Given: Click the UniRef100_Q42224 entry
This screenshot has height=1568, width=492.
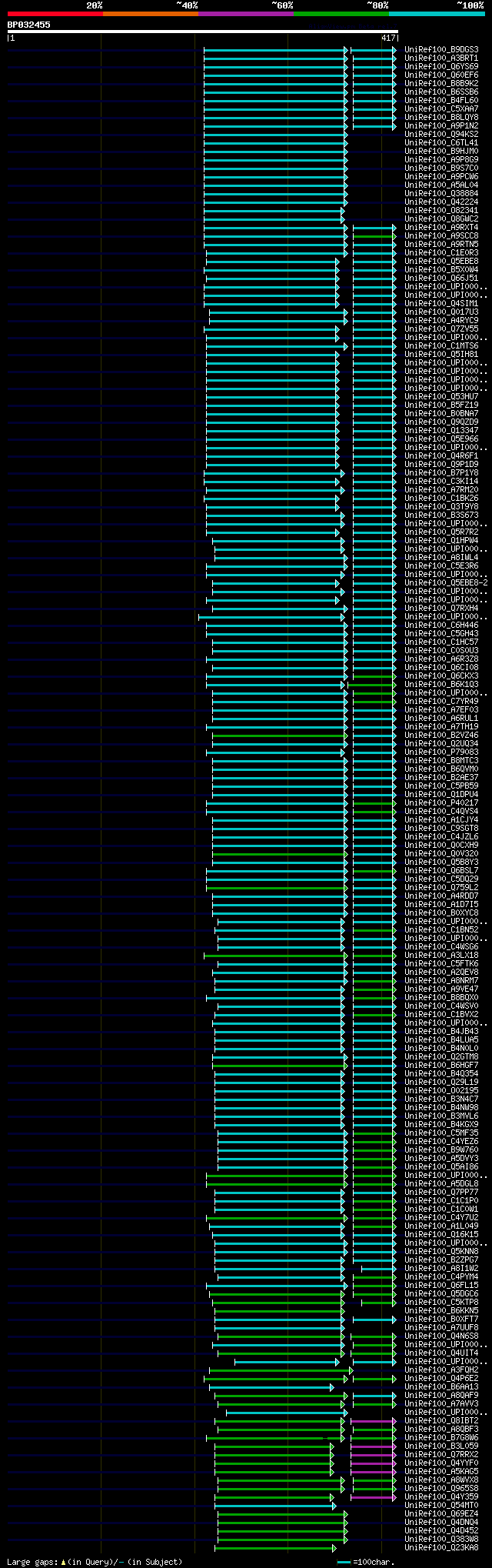Looking at the screenshot, I should point(441,202).
